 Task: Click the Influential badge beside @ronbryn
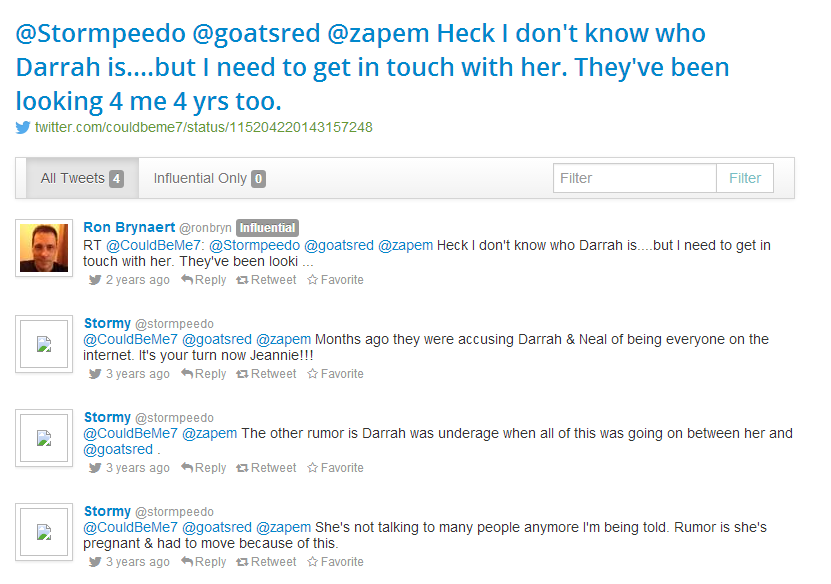coord(267,228)
